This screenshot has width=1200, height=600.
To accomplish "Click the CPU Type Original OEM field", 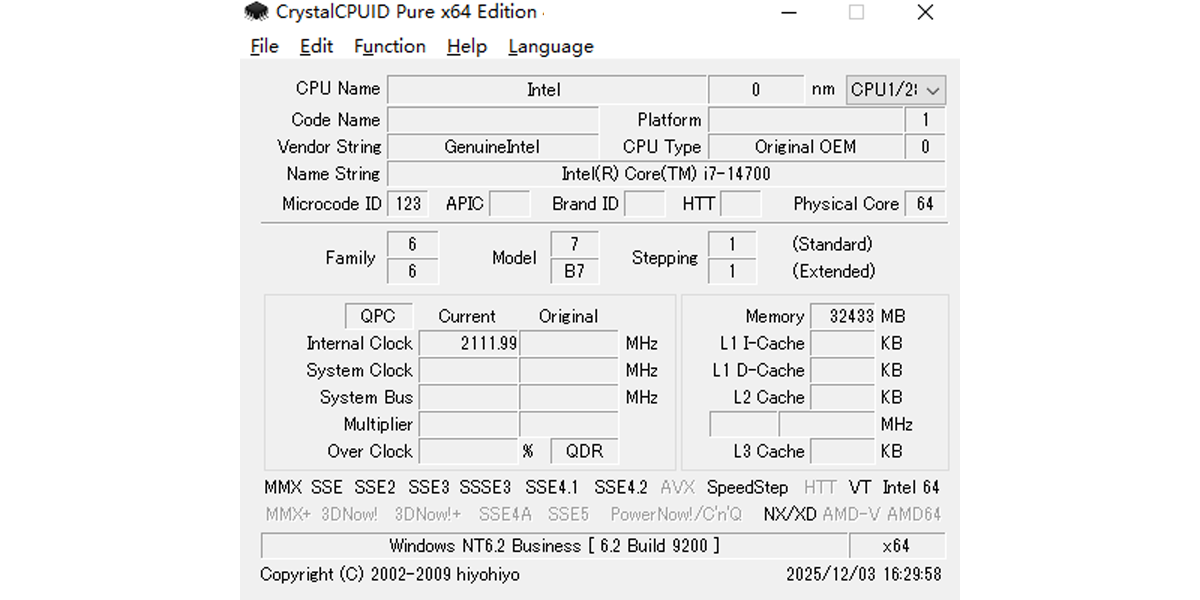I will click(805, 147).
